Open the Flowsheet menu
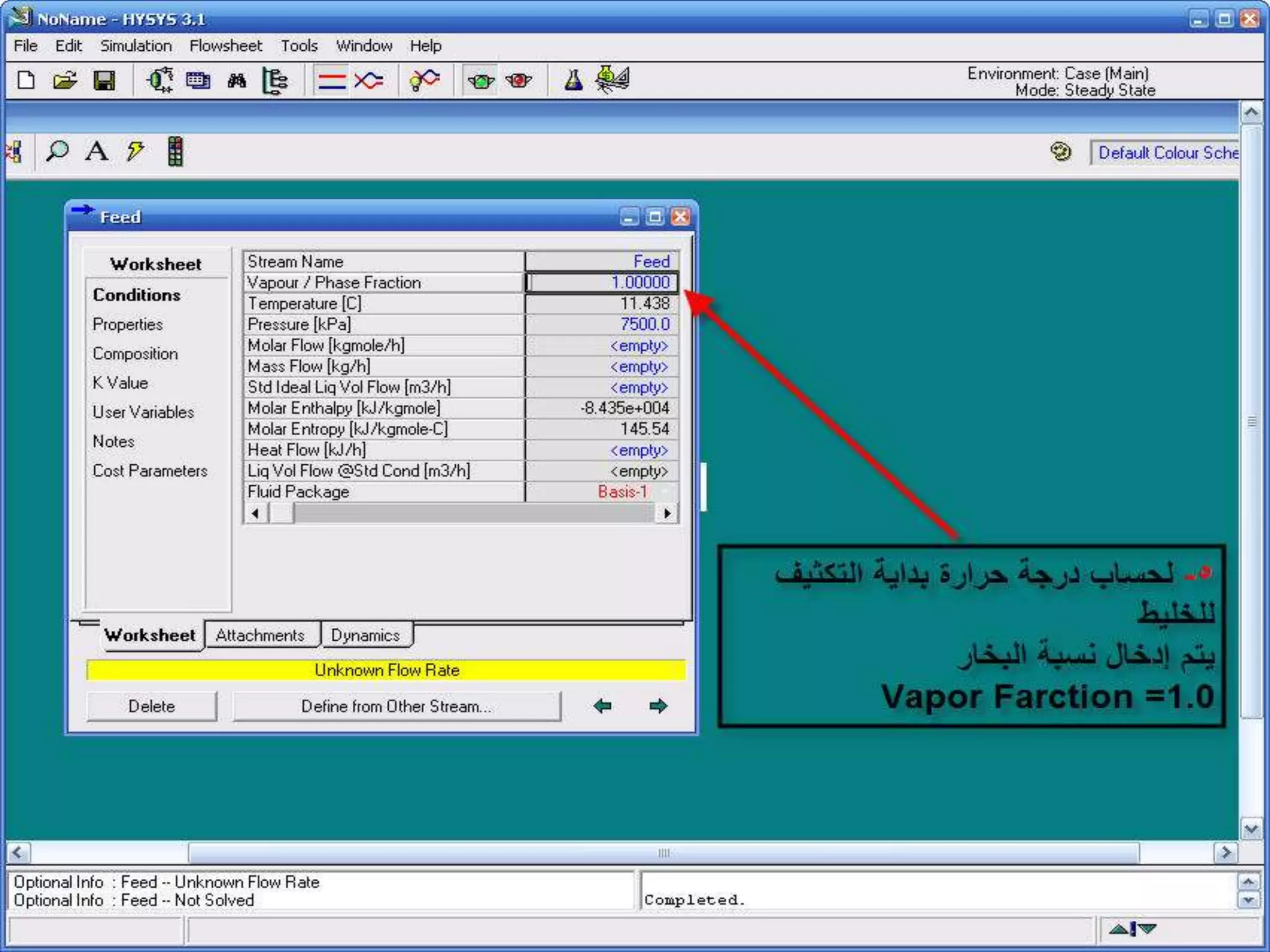Image resolution: width=1270 pixels, height=952 pixels. click(x=226, y=46)
